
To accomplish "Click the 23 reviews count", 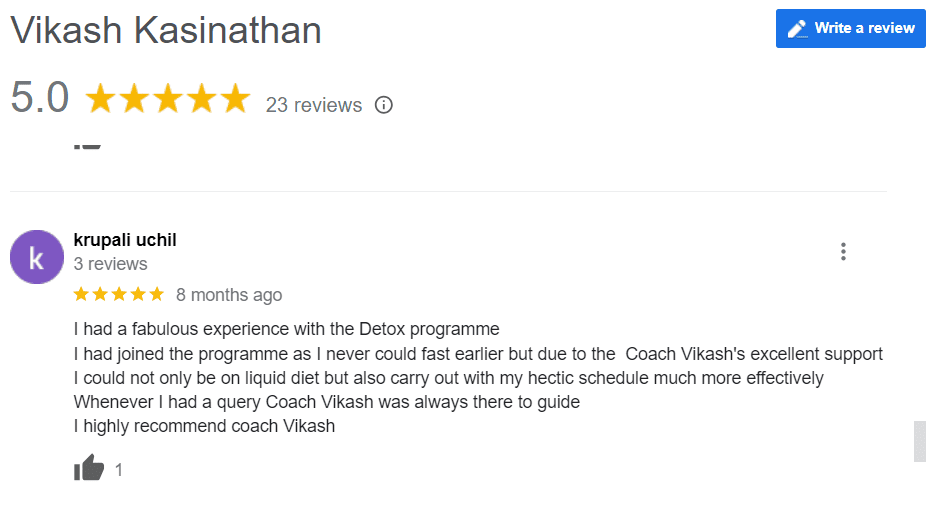I will (314, 105).
